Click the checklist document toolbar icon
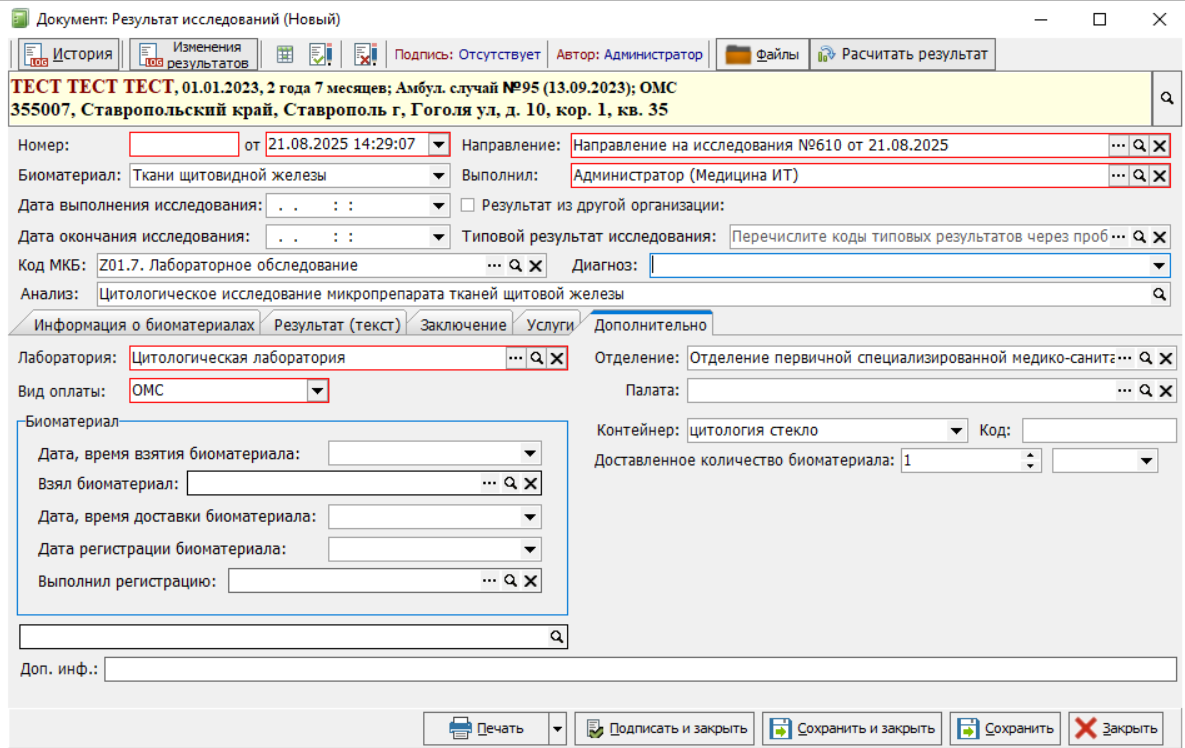Image resolution: width=1185 pixels, height=748 pixels. (x=320, y=54)
